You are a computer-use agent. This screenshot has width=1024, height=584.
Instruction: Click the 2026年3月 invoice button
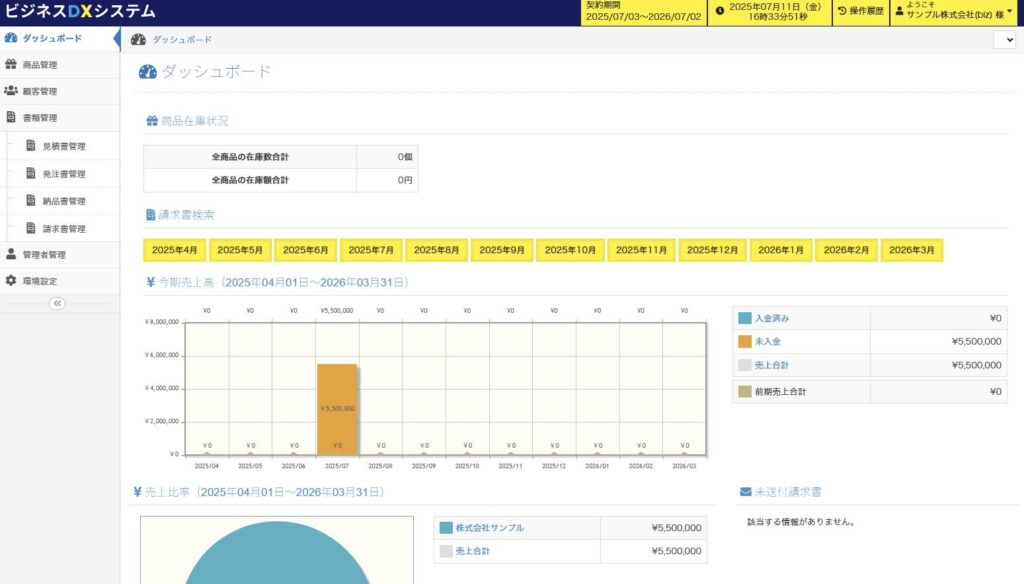coord(912,250)
